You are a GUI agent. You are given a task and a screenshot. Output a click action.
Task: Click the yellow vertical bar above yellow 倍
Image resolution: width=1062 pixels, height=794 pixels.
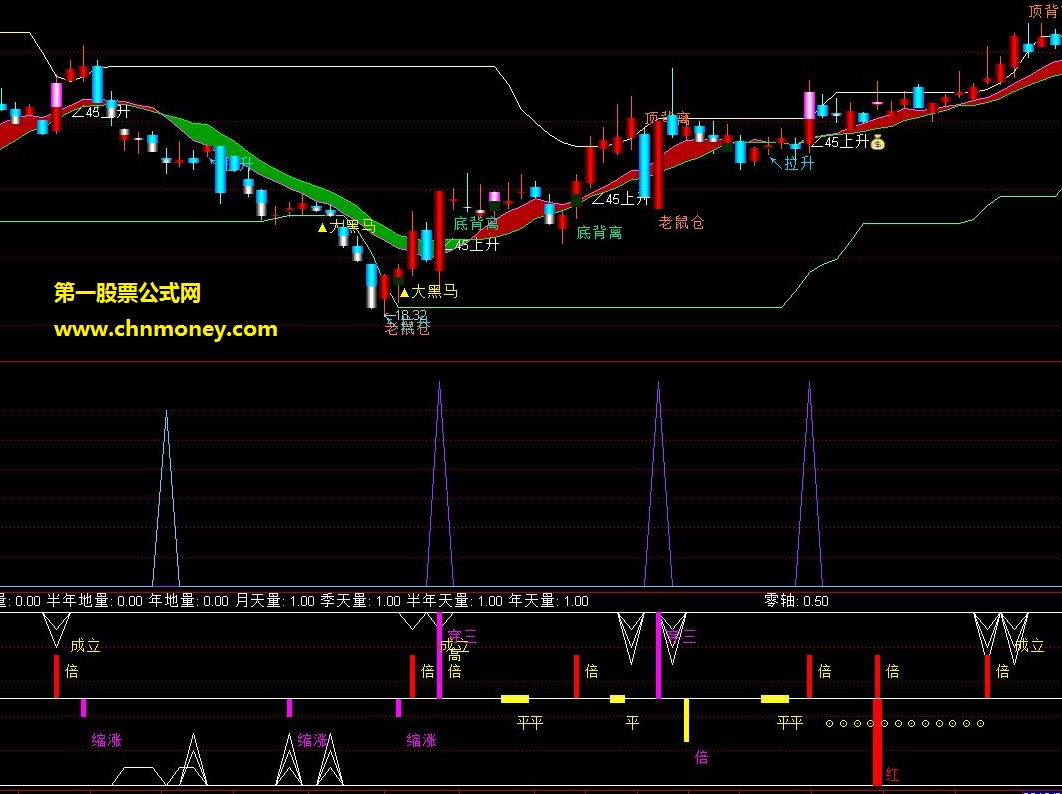point(686,720)
